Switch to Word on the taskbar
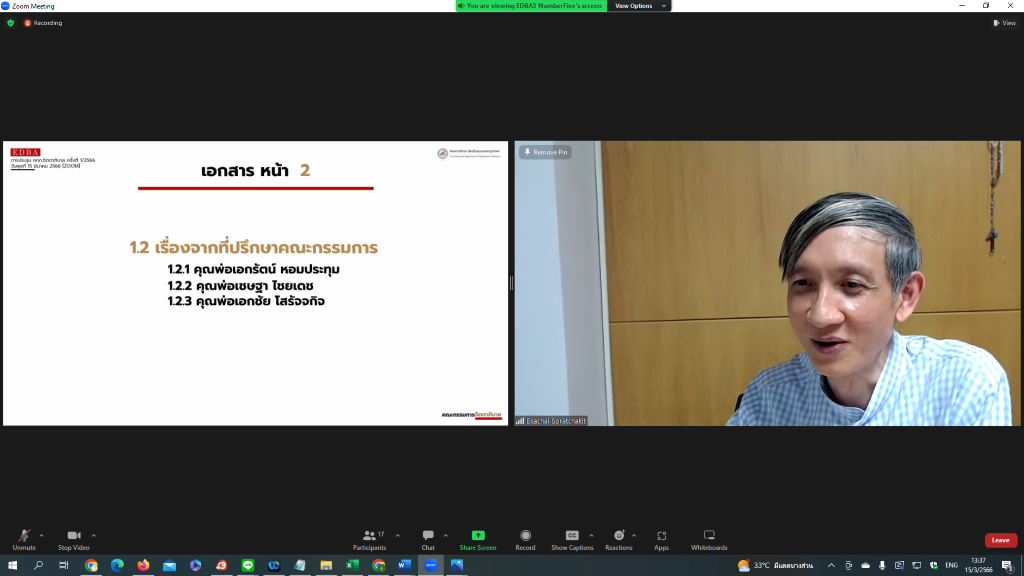The height and width of the screenshot is (576, 1024). 404,566
